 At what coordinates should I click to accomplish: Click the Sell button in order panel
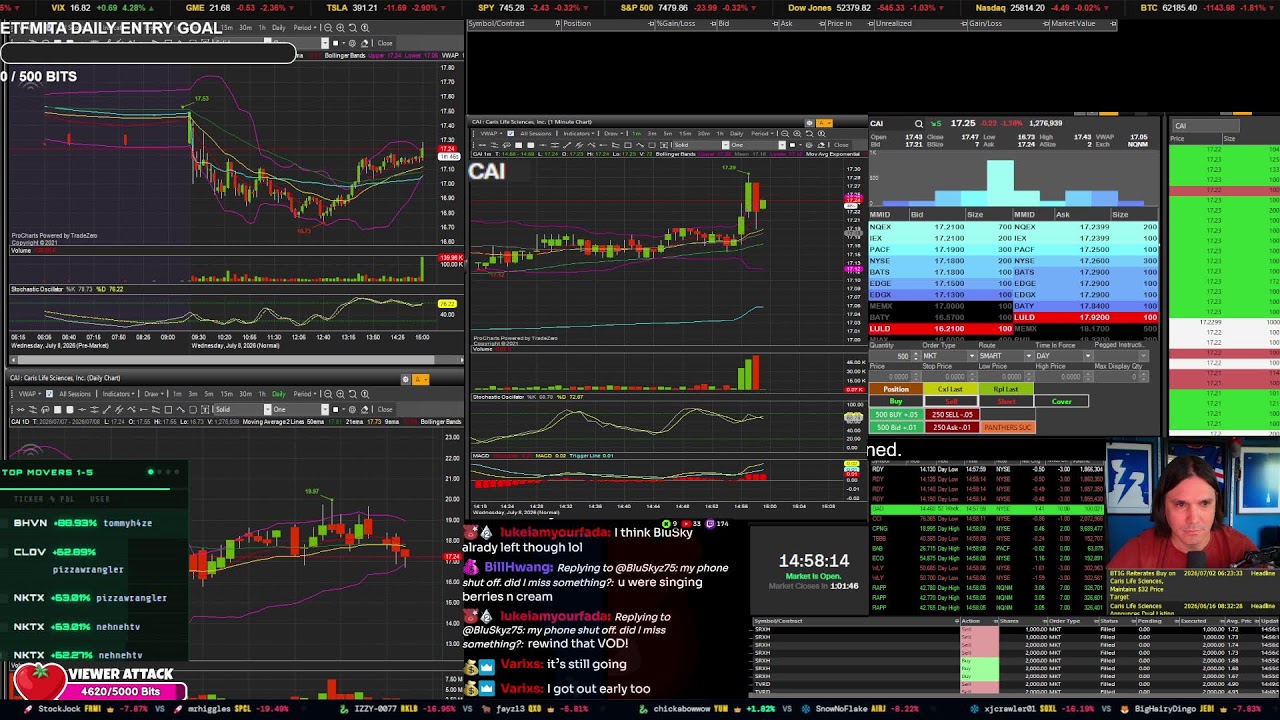tap(951, 401)
